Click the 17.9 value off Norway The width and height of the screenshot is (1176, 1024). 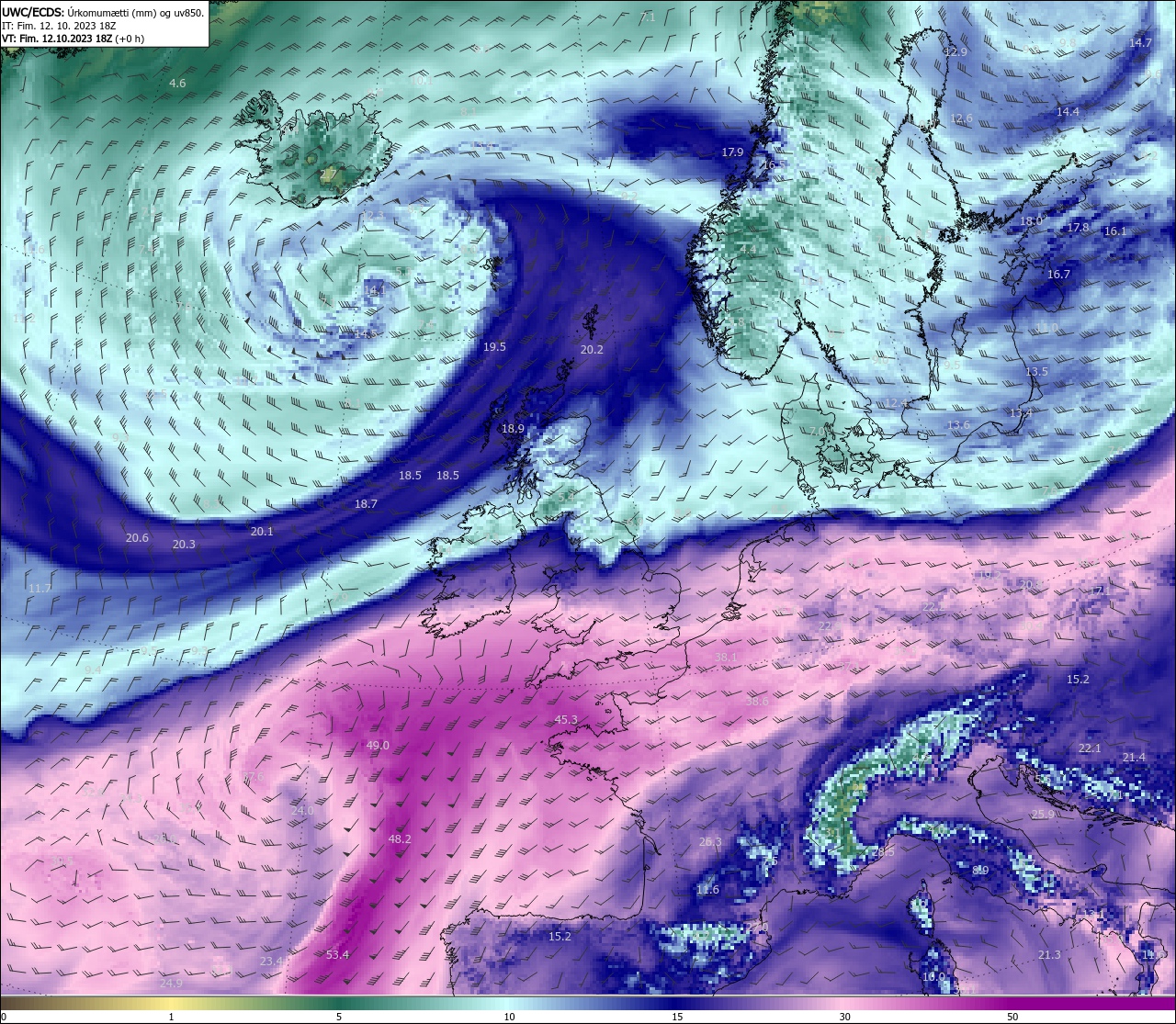(732, 152)
